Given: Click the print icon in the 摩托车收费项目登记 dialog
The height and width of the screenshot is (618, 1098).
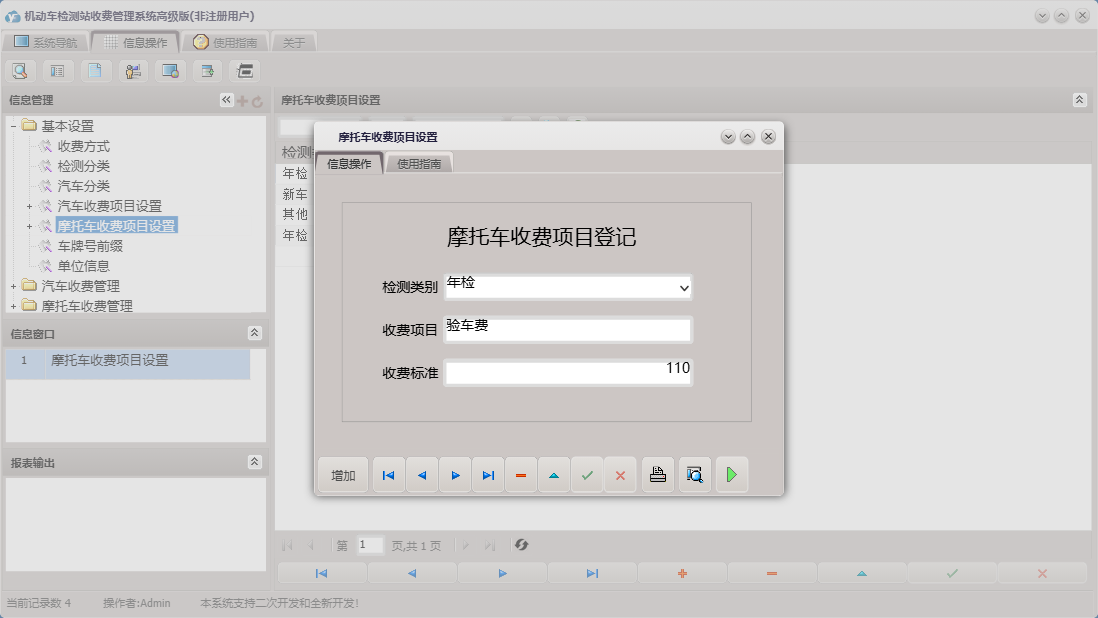Looking at the screenshot, I should coord(657,475).
